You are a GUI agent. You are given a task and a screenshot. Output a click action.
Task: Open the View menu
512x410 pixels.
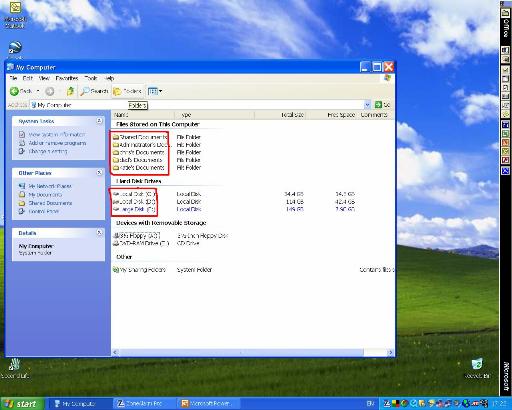coord(44,78)
